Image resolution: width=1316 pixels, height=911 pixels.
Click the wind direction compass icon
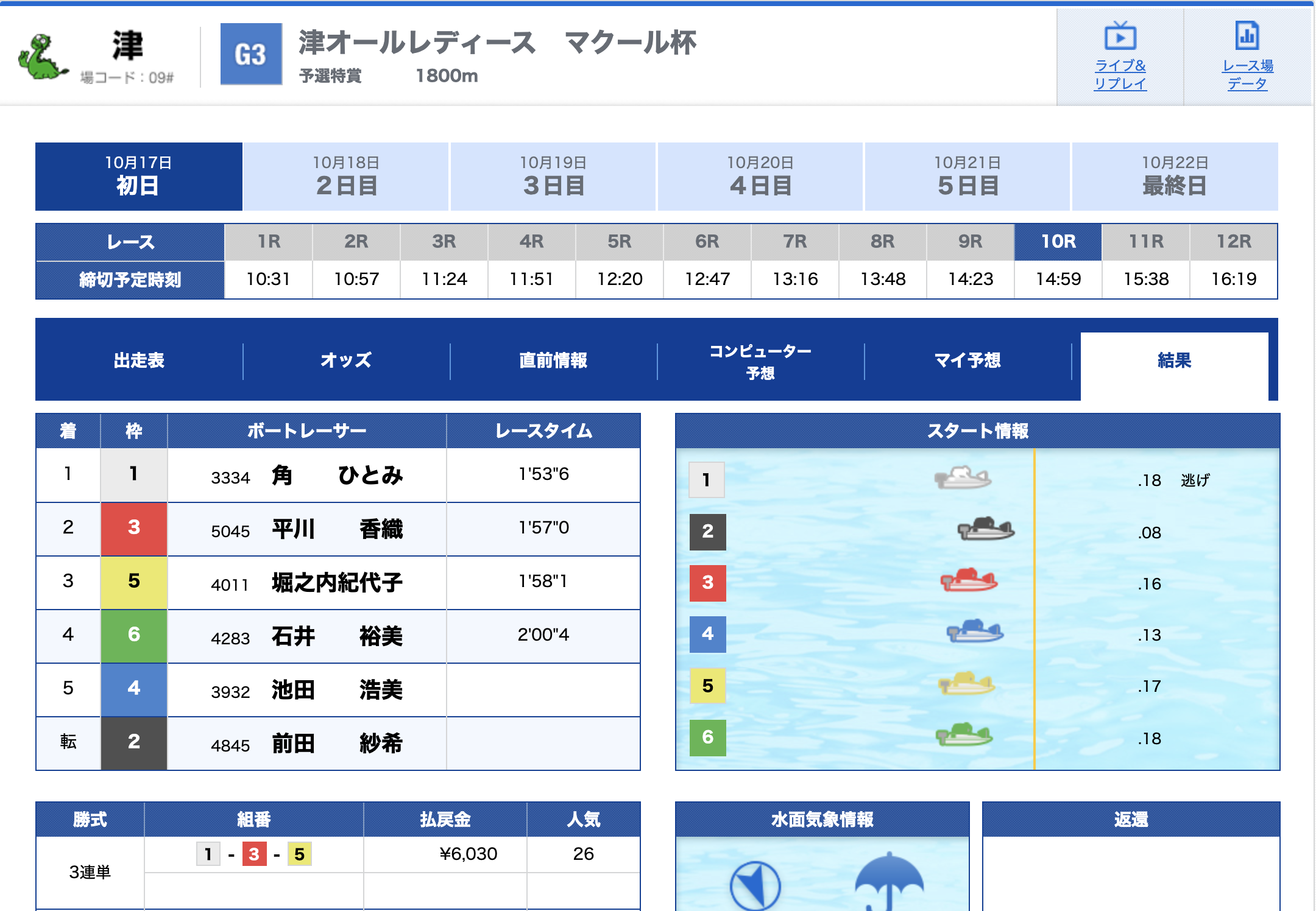(755, 886)
